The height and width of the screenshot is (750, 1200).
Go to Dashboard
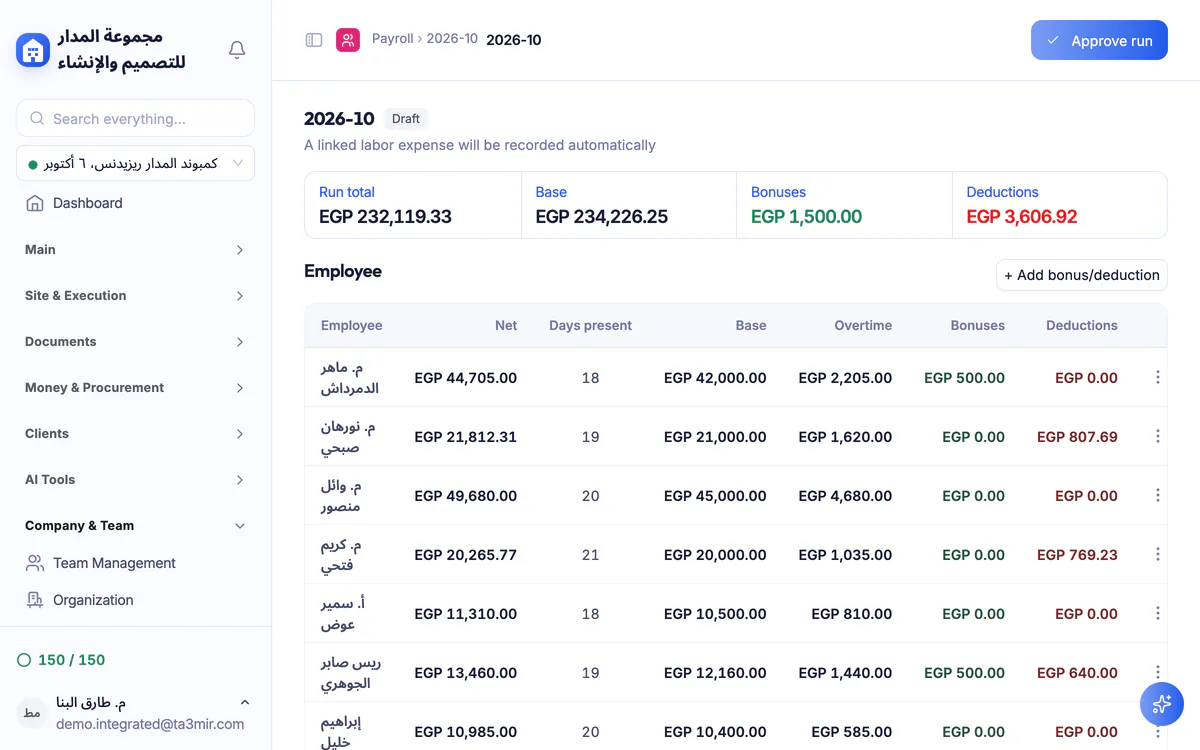[x=135, y=203]
